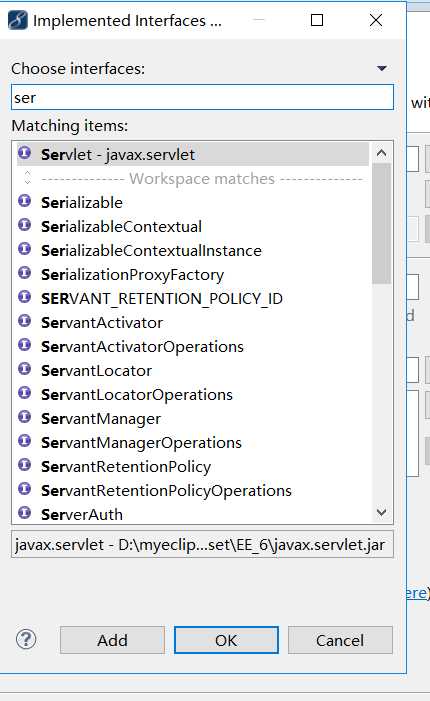The height and width of the screenshot is (701, 430).
Task: Click the matching items scrollbar thumb
Action: [x=381, y=223]
